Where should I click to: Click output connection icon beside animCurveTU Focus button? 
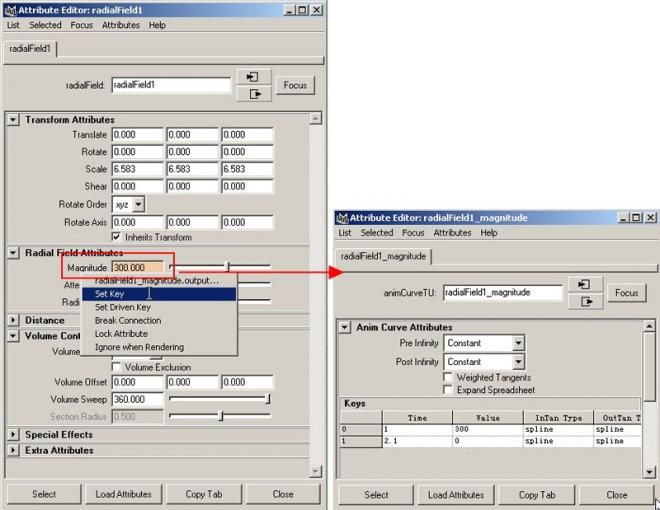[x=585, y=301]
